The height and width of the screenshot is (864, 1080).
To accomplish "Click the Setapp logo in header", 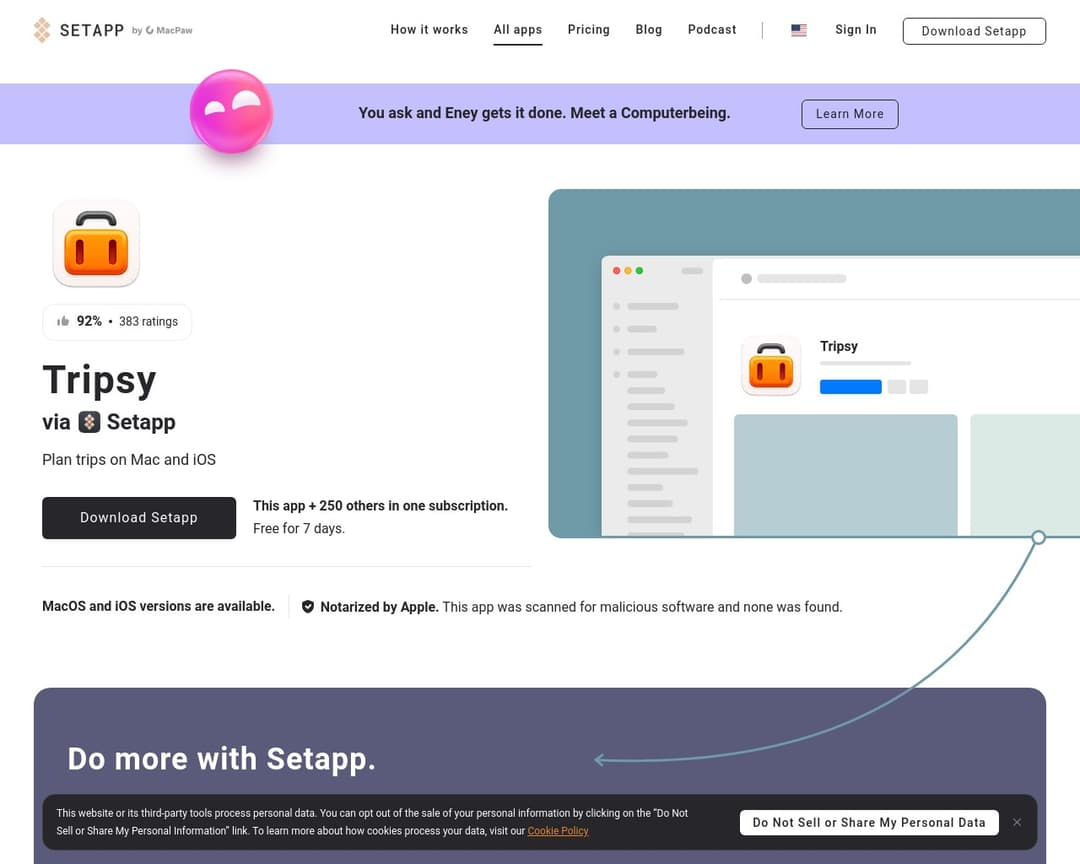I will (x=78, y=30).
